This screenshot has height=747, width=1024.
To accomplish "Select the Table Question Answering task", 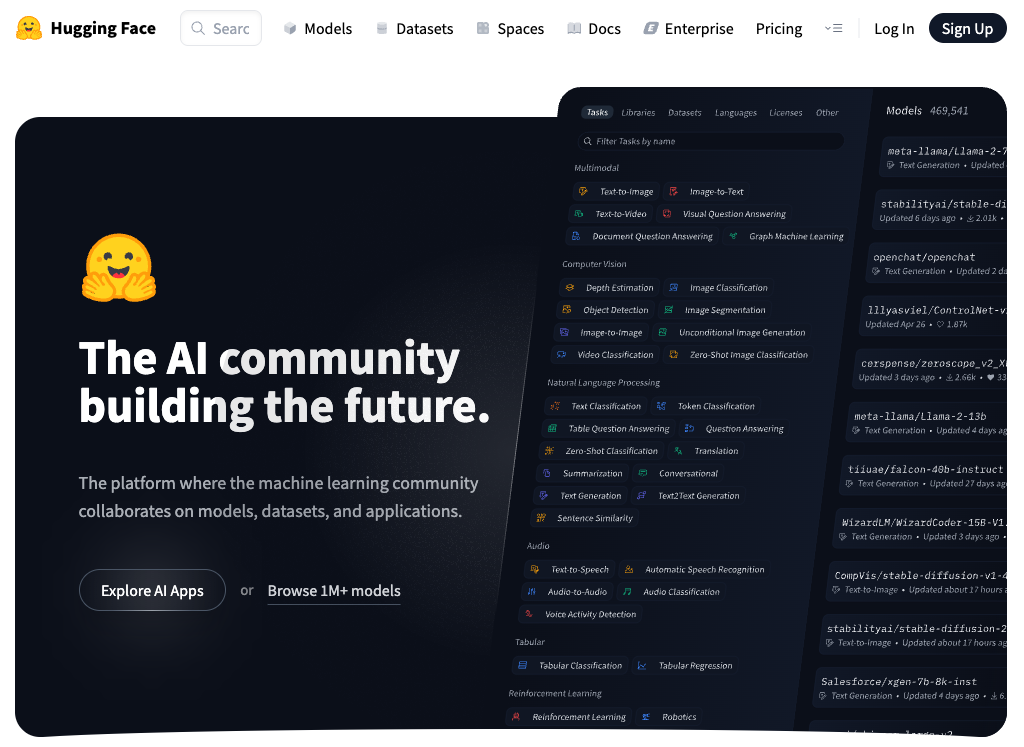I will (608, 428).
